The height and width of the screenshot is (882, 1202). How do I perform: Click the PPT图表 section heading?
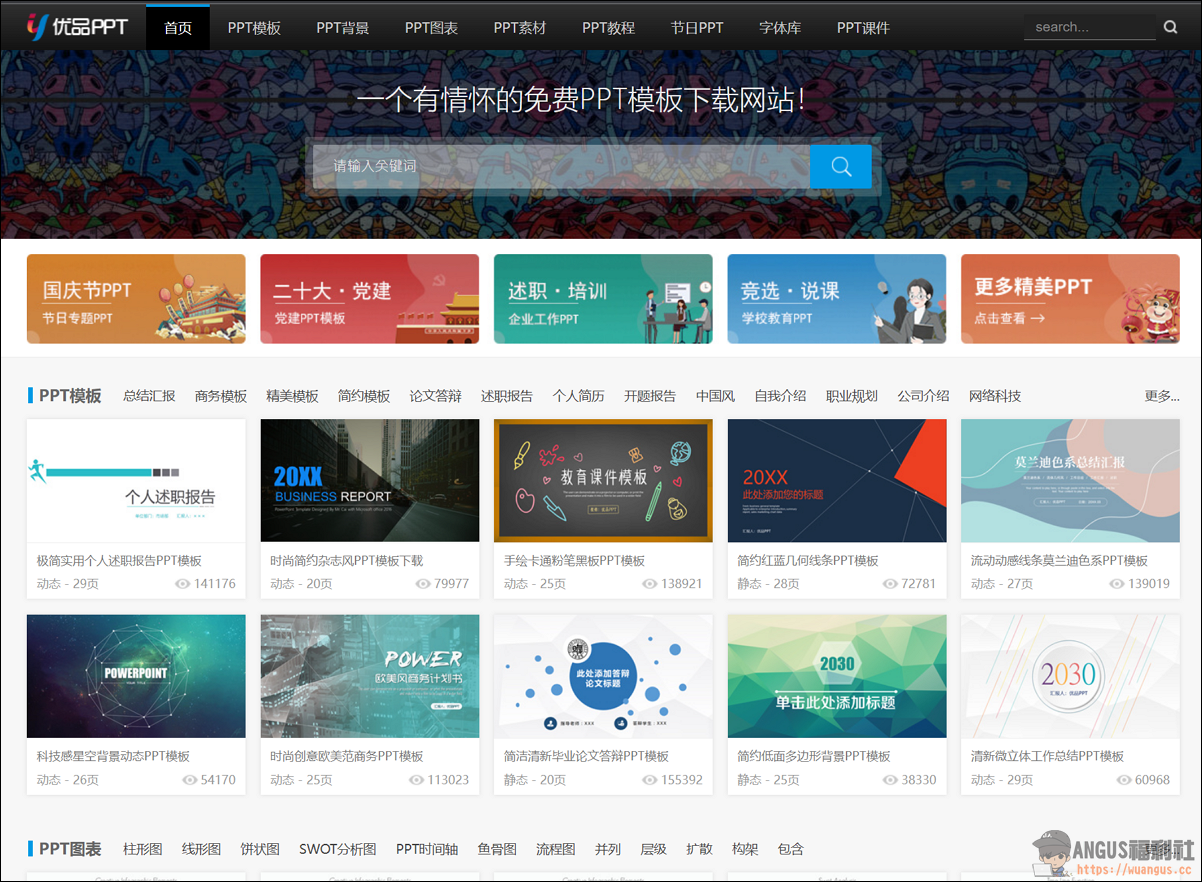pos(70,849)
